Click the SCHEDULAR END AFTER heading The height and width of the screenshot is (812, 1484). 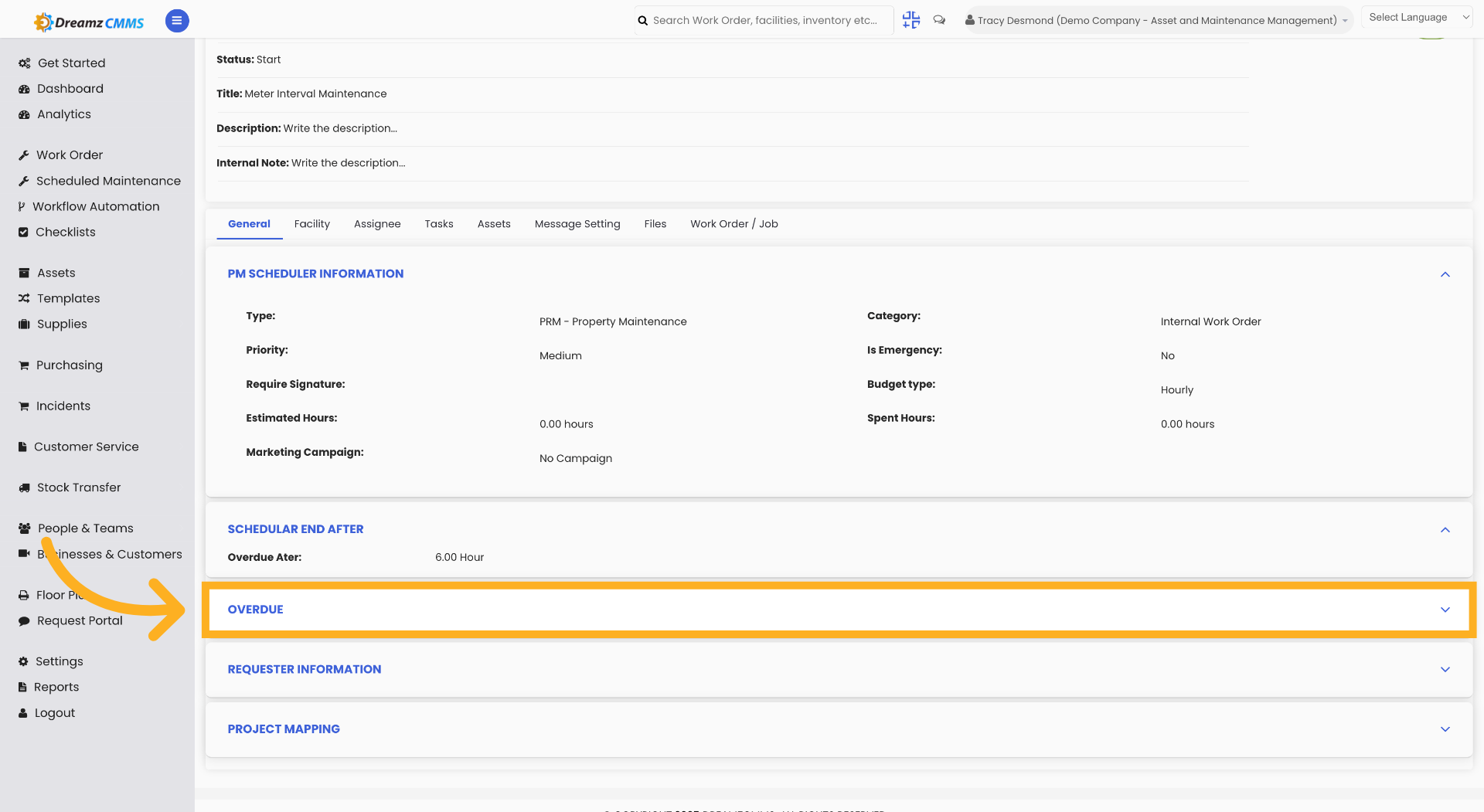[295, 529]
